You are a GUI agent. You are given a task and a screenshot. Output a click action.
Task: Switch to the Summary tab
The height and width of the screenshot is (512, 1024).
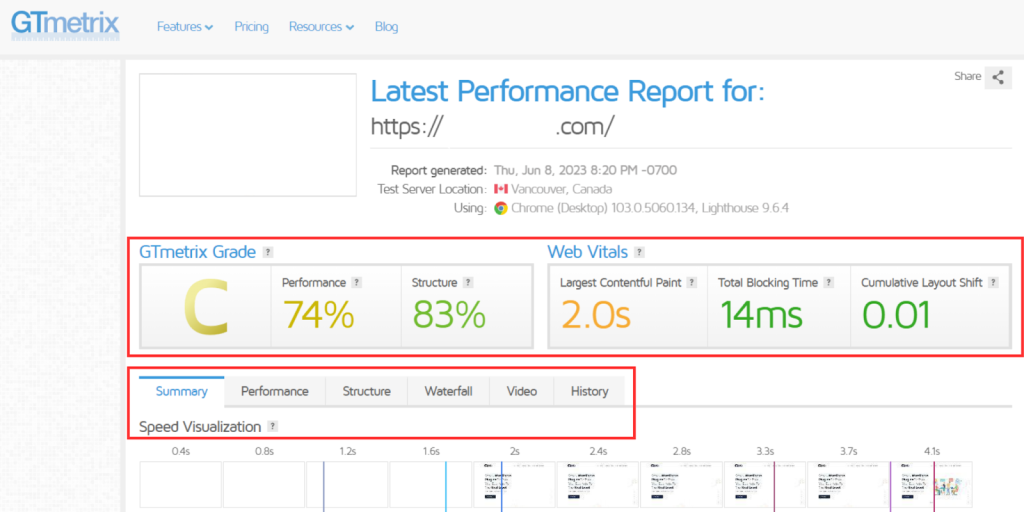click(182, 391)
